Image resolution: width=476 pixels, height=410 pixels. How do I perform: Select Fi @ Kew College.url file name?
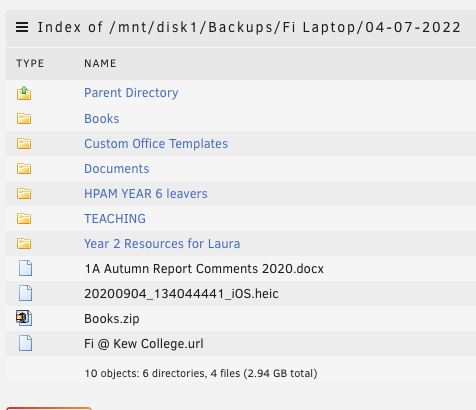pos(144,344)
